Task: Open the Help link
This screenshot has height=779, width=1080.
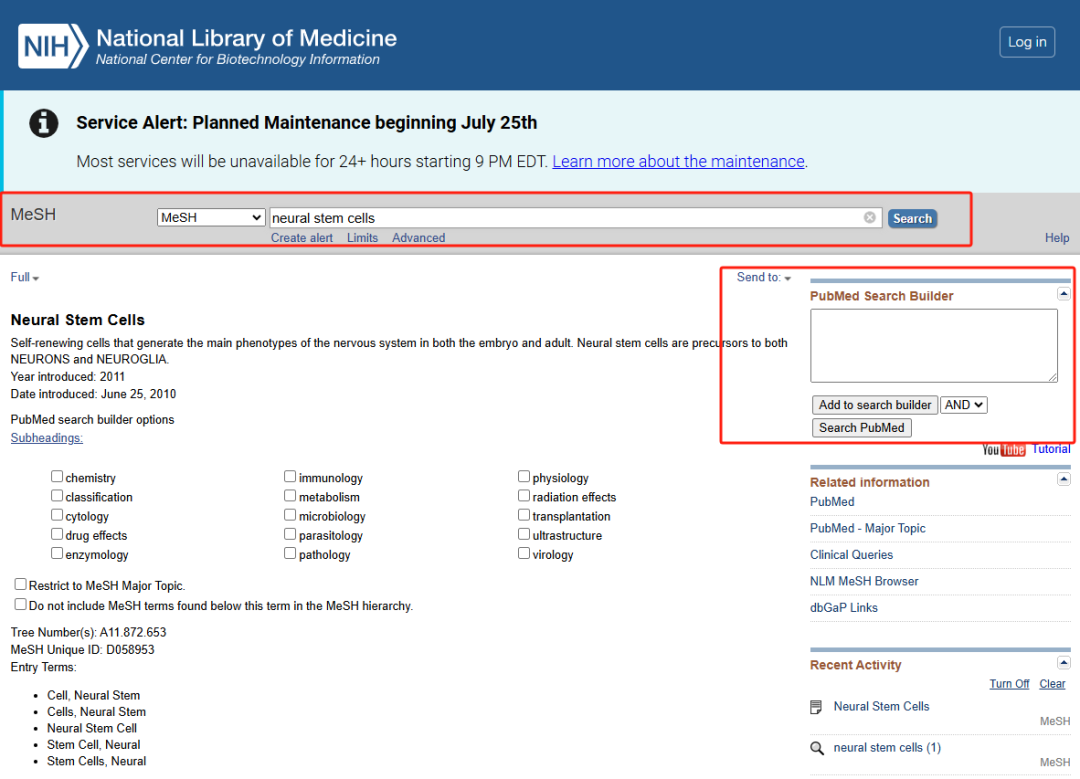Action: coord(1057,238)
